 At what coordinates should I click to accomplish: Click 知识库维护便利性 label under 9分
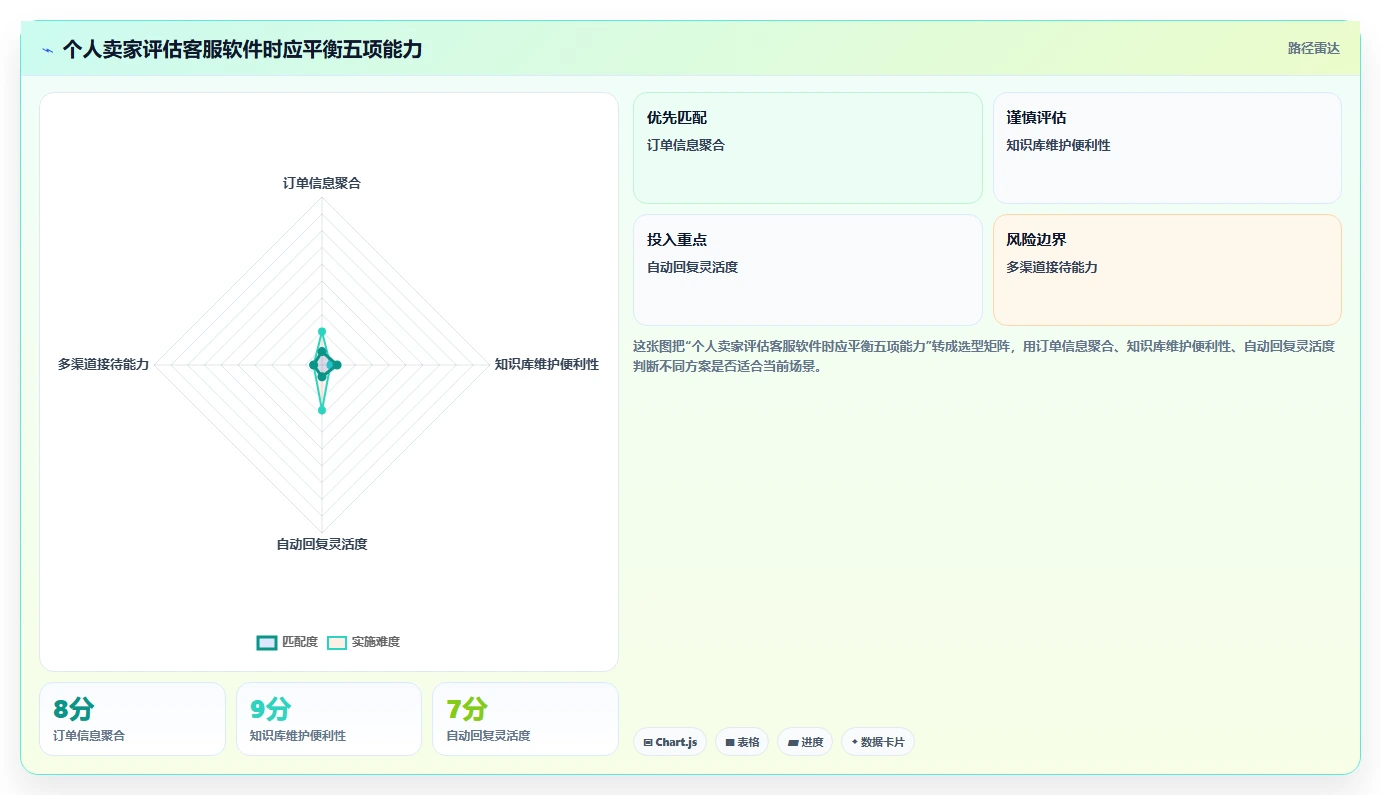pyautogui.click(x=298, y=735)
